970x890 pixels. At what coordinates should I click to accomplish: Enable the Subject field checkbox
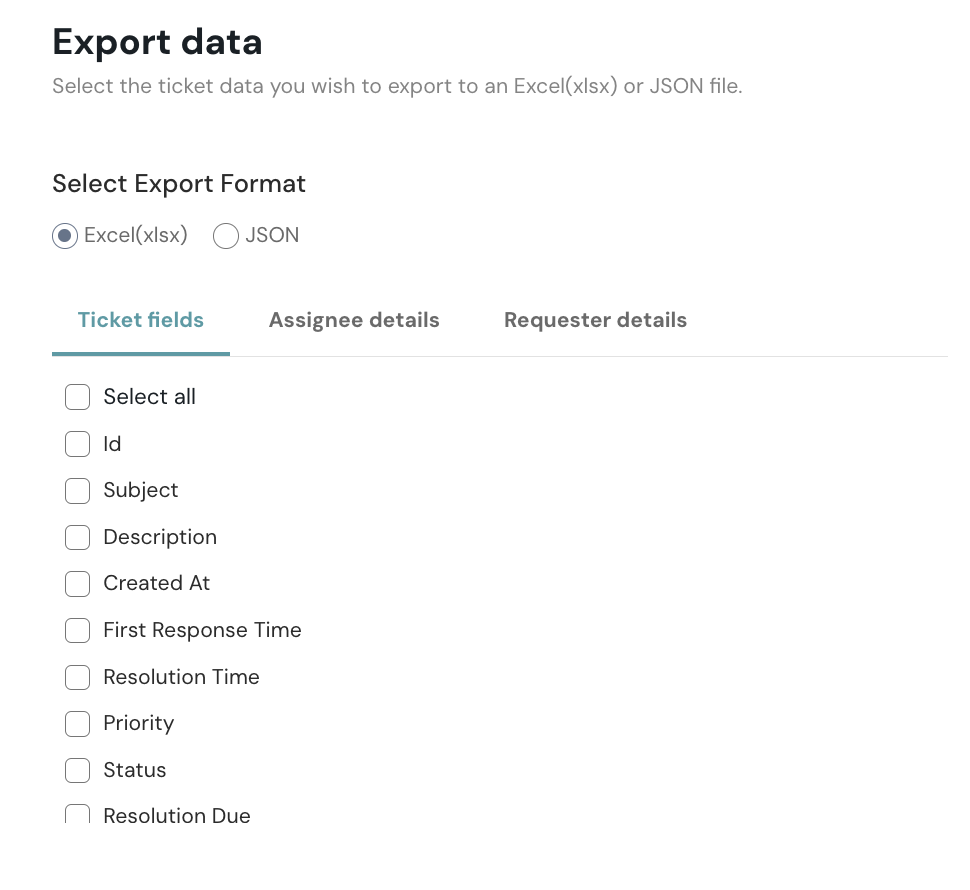78,491
